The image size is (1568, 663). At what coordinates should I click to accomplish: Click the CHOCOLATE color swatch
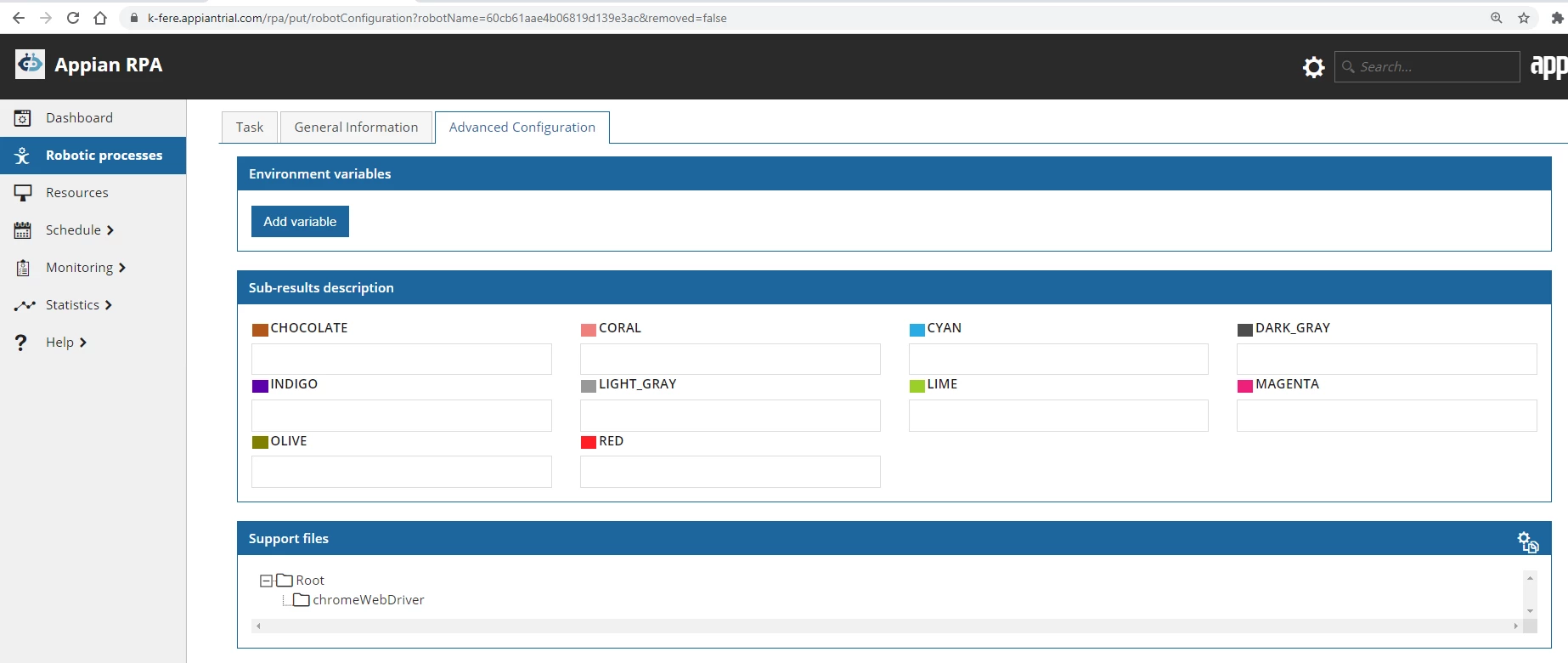260,330
